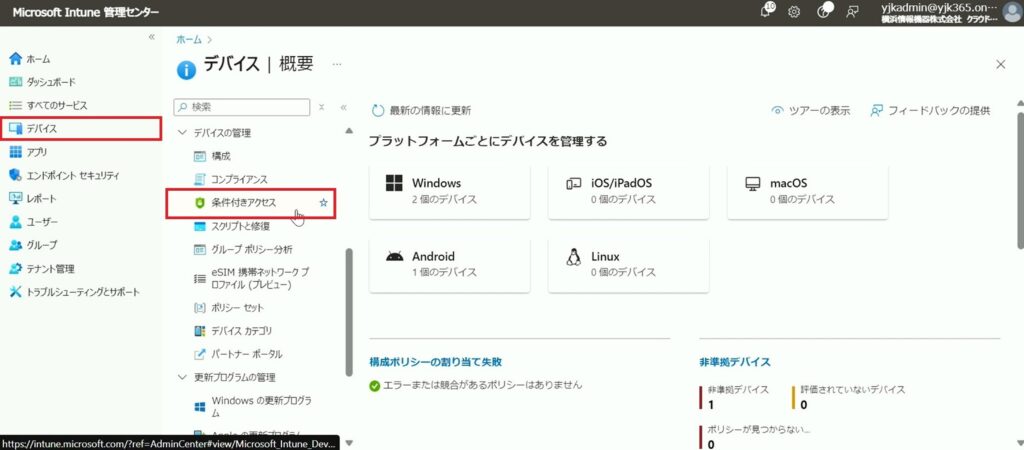Open ポリシー セット in the device menu
1024x450 pixels.
237,308
